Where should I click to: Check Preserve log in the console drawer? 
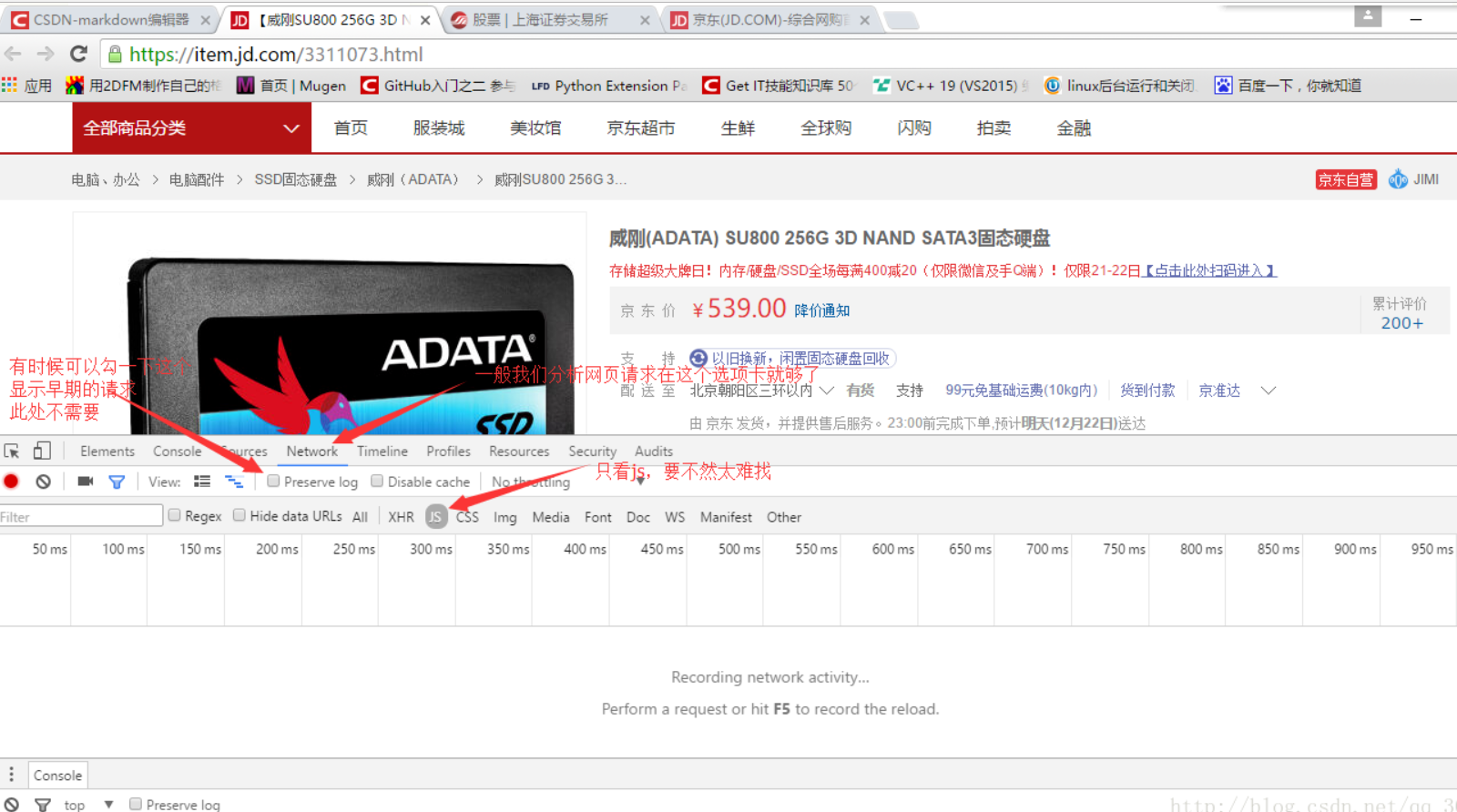click(x=136, y=804)
